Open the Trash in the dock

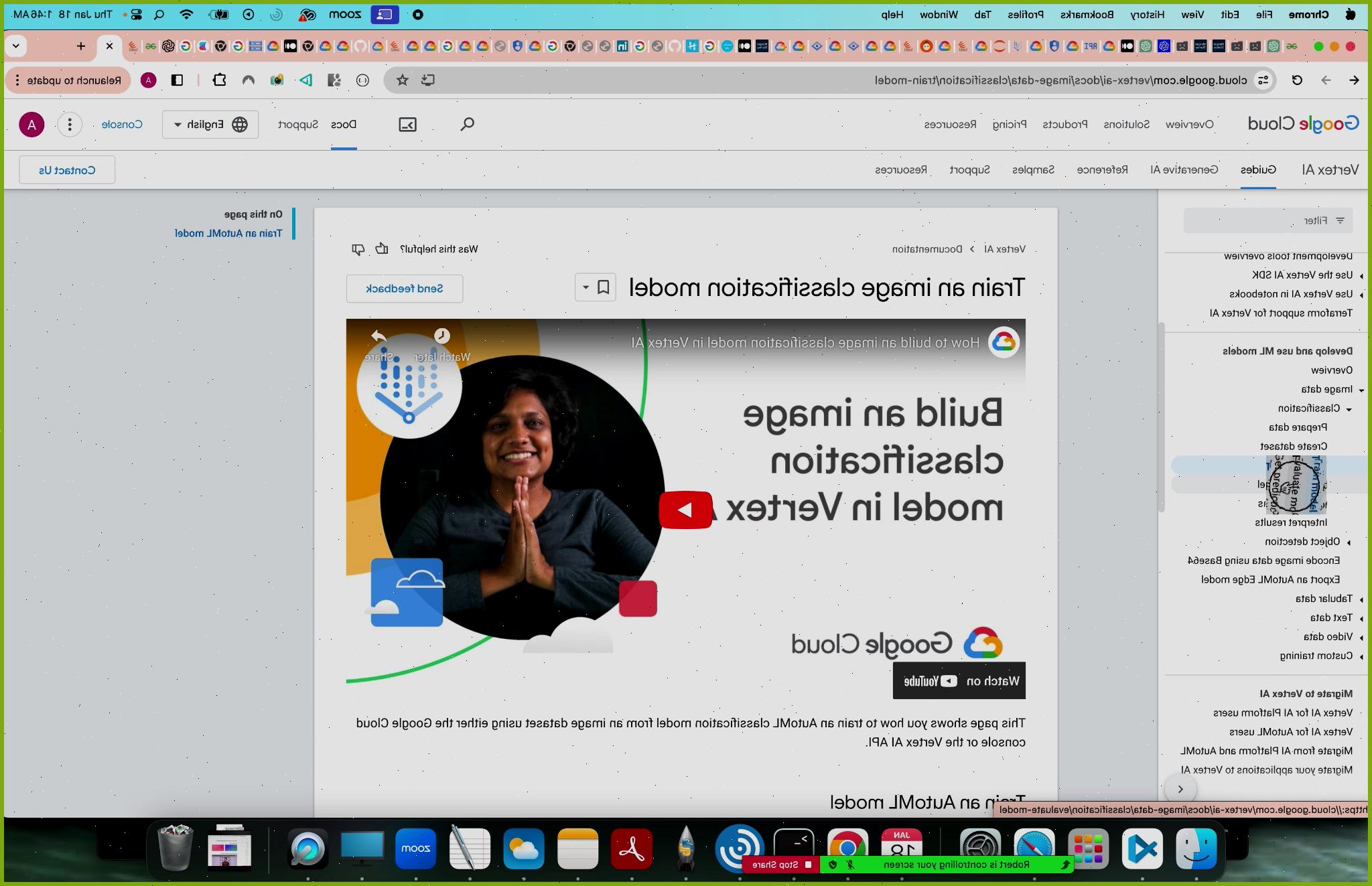point(176,848)
